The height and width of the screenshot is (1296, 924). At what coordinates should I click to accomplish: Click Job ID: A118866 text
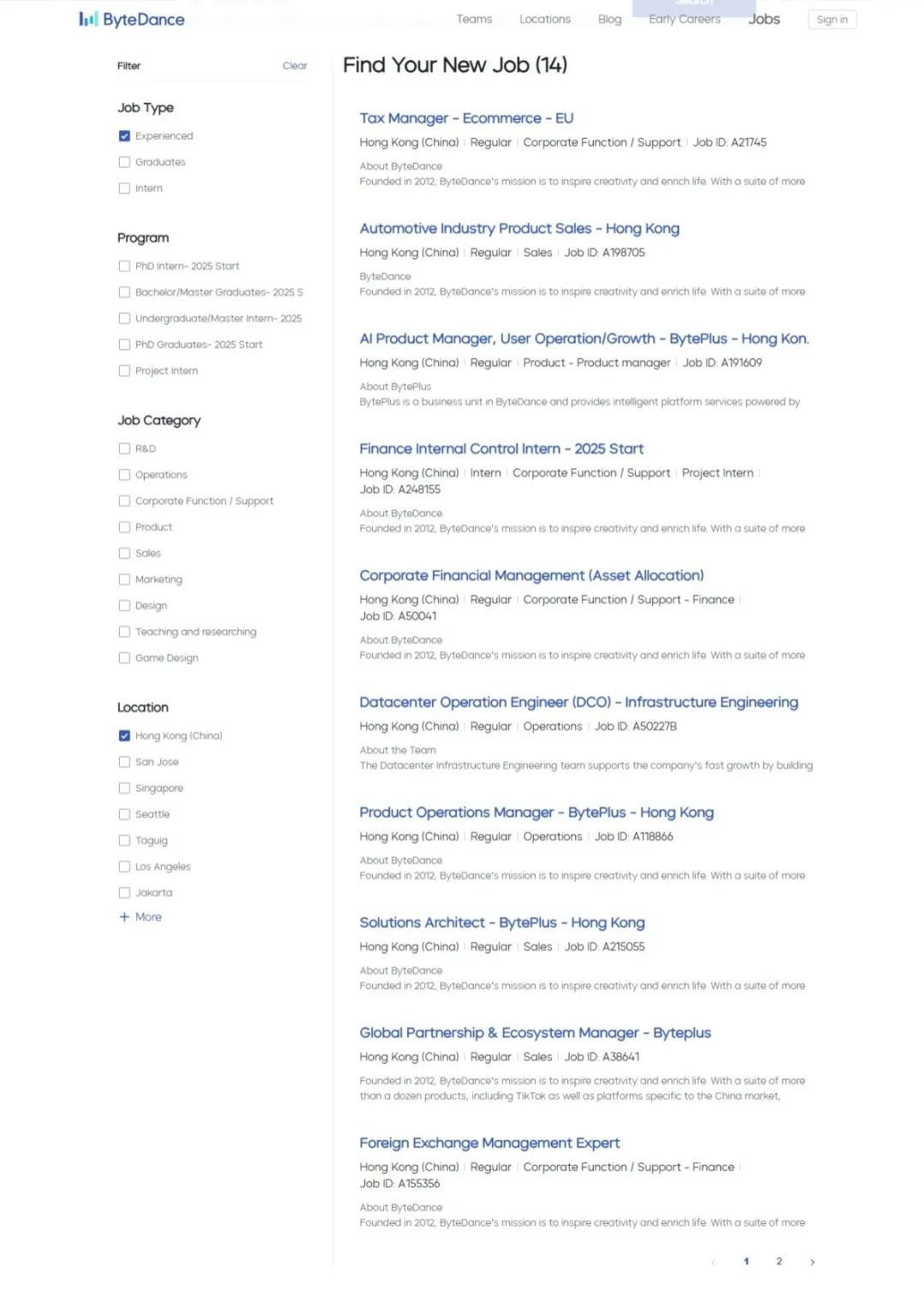[634, 836]
